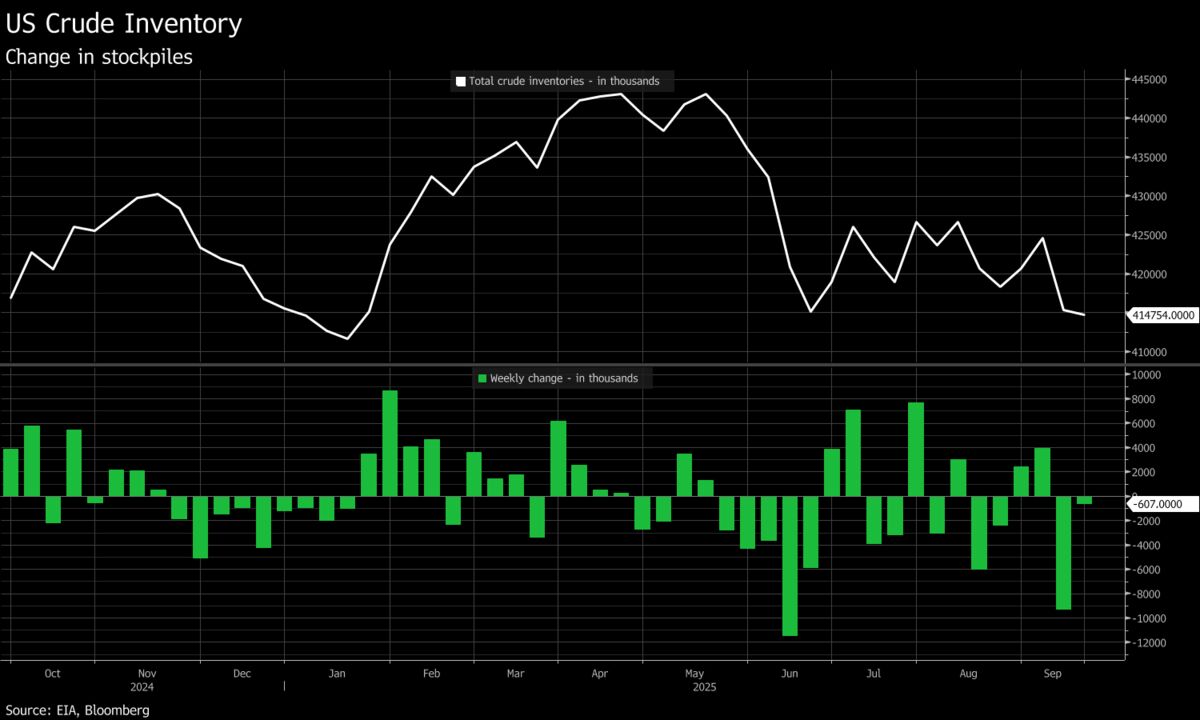Select the Oct label on the time axis

click(x=53, y=674)
